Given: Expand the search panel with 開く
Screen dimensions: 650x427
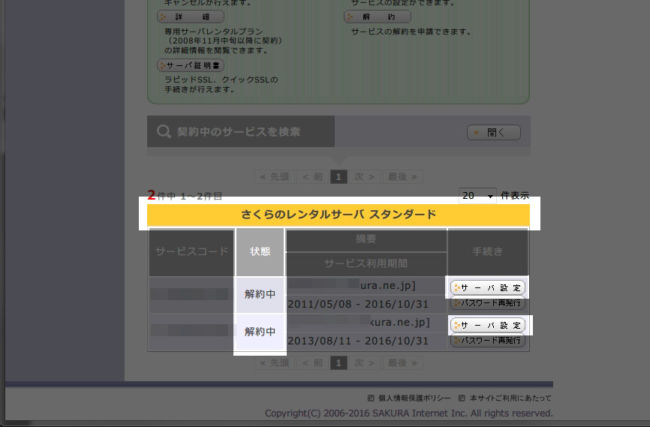Looking at the screenshot, I should click(494, 132).
